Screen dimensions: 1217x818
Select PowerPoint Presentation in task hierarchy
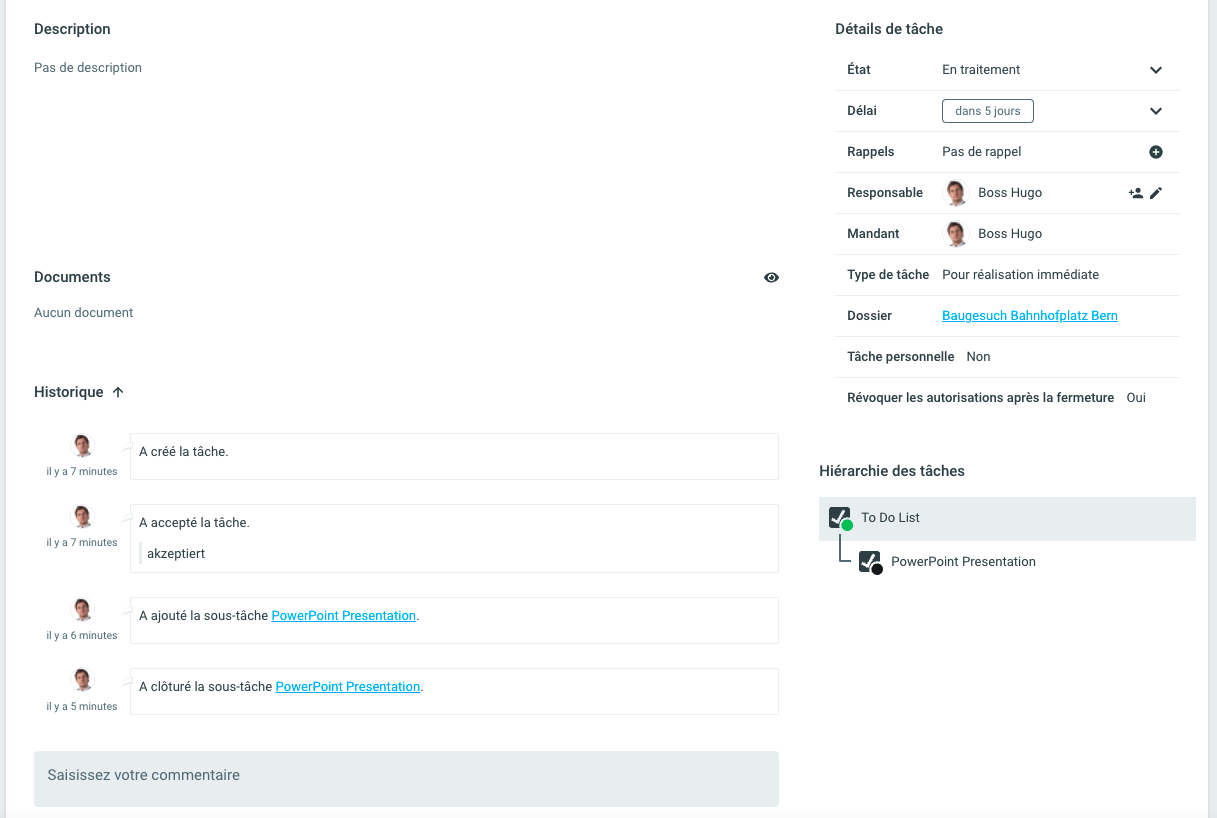click(963, 562)
